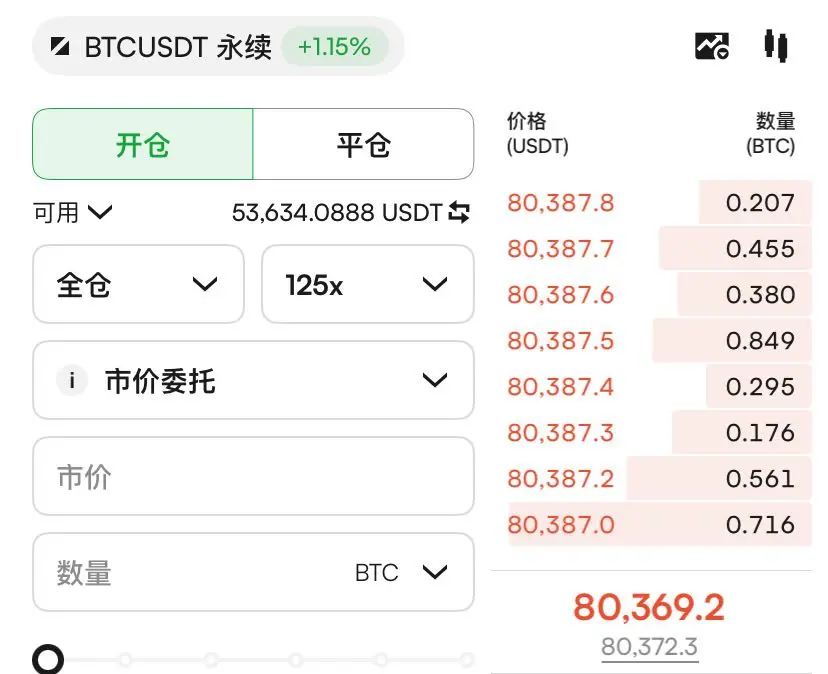Image resolution: width=828 pixels, height=674 pixels.
Task: Change the BTC quantity unit dropdown
Action: pos(401,572)
